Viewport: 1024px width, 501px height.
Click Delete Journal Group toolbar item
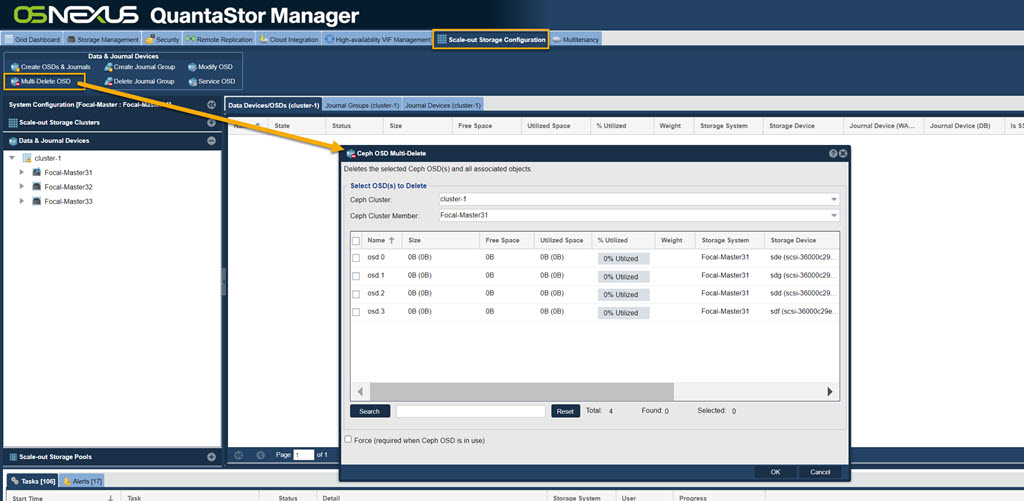click(x=138, y=82)
